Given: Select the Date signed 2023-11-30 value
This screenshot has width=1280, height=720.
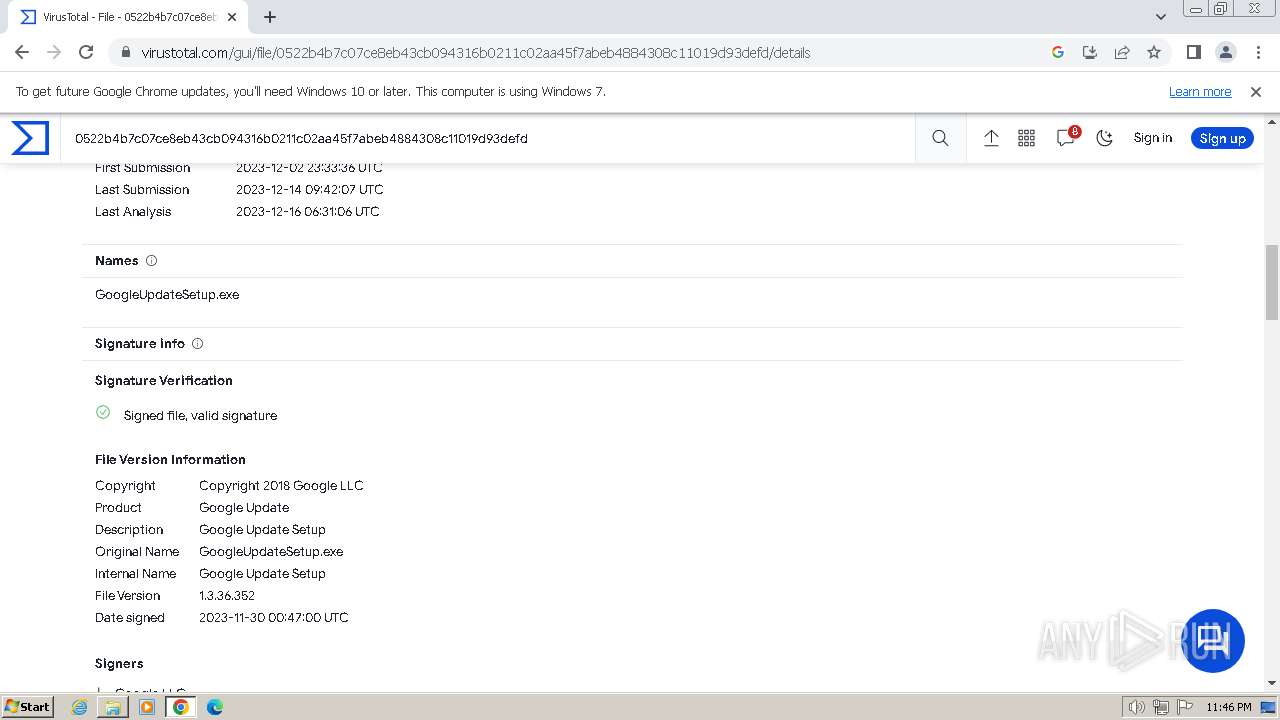Looking at the screenshot, I should coord(274,617).
